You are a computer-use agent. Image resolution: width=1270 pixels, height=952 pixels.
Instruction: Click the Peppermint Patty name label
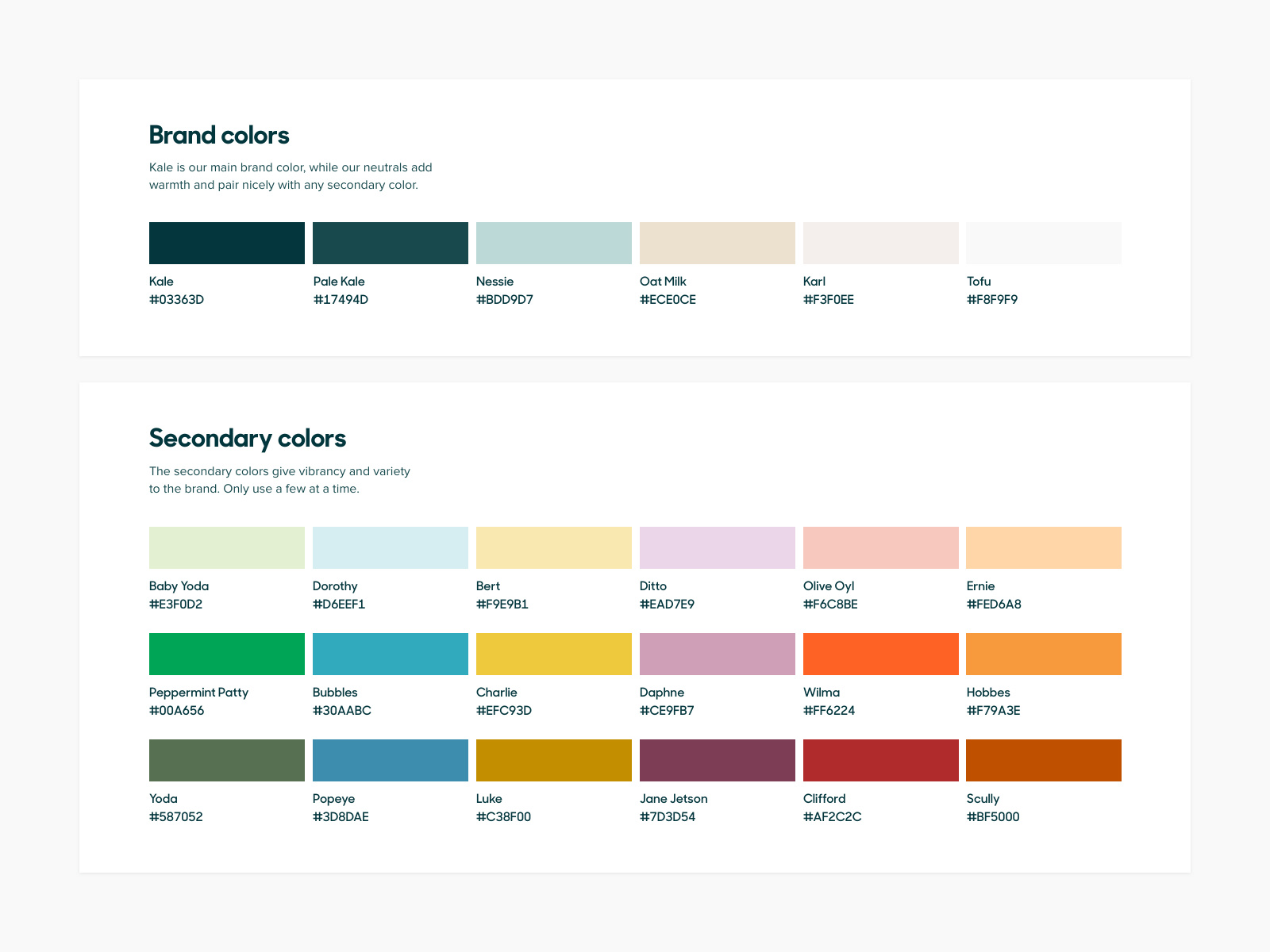pos(198,693)
